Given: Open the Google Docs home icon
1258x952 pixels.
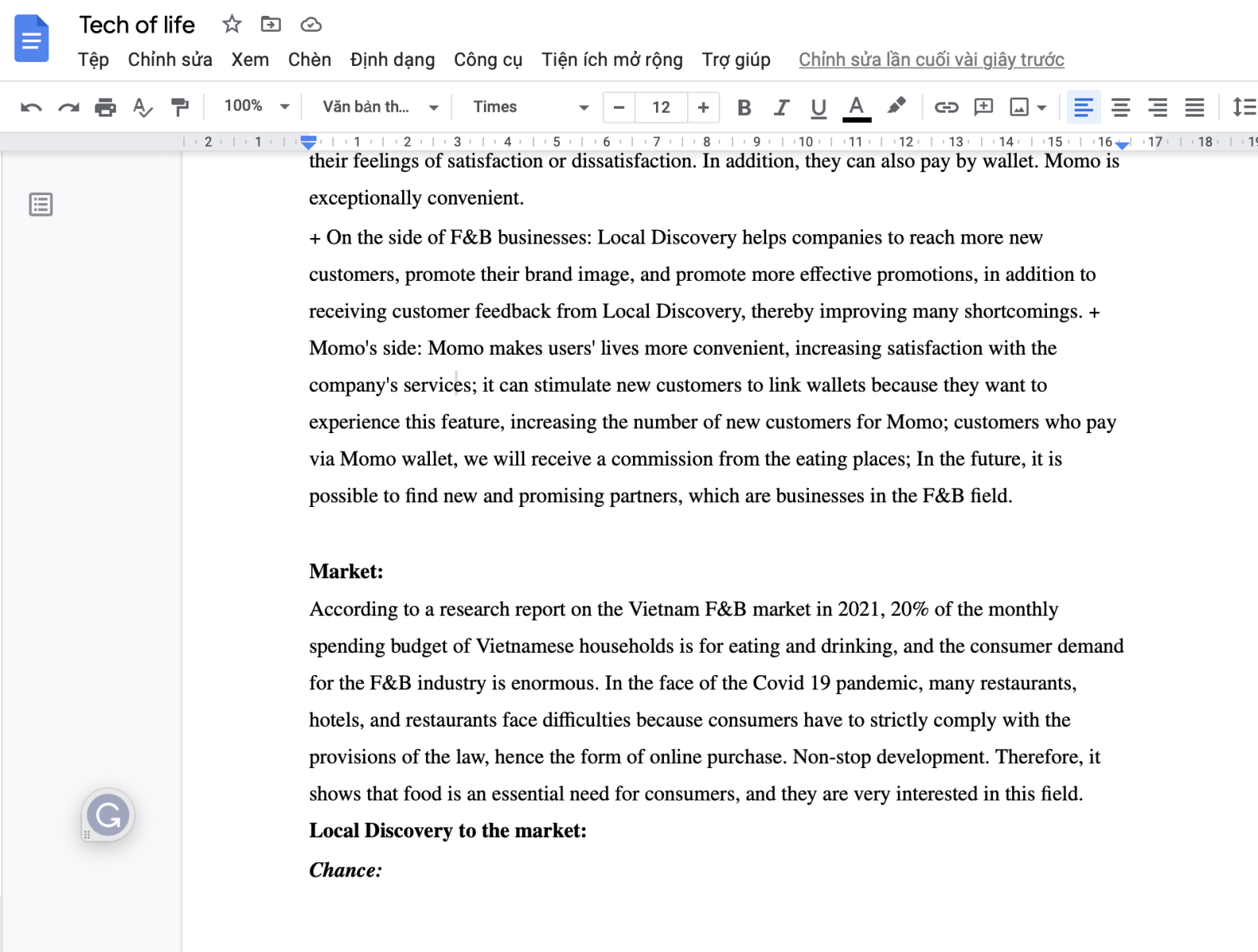Looking at the screenshot, I should (x=32, y=38).
